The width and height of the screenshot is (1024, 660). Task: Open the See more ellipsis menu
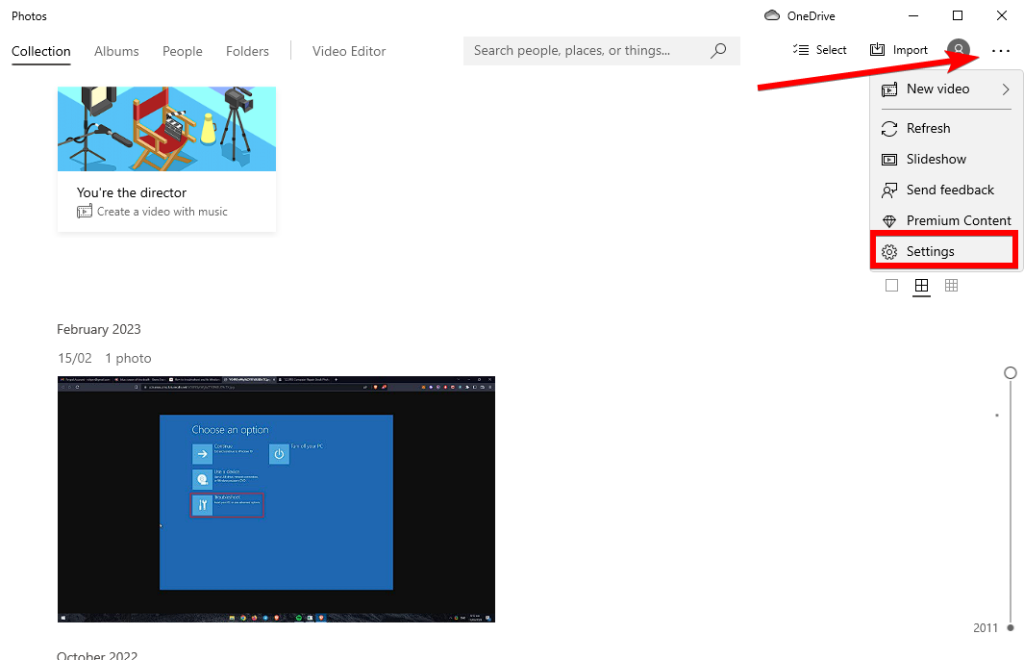coord(1001,50)
